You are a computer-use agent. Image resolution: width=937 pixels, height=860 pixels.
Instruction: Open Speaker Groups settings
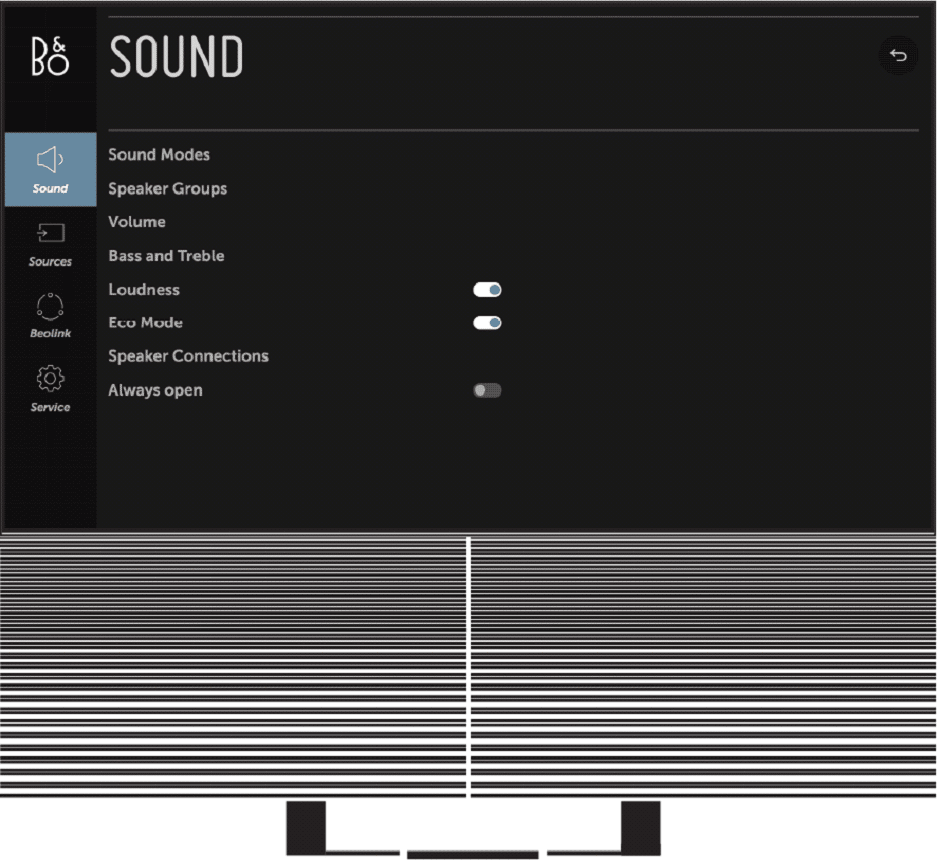click(x=167, y=189)
